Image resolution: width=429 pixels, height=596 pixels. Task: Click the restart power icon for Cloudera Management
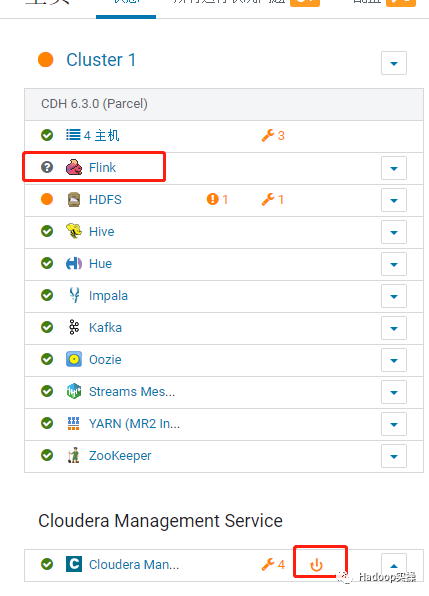tap(316, 565)
